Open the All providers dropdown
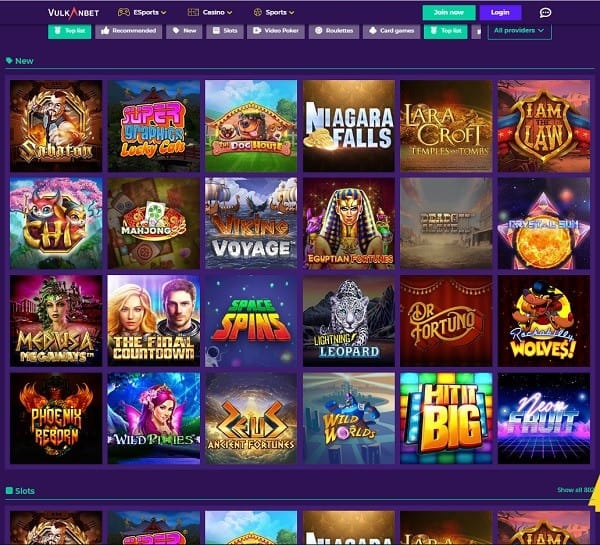Viewport: 600px width, 545px height. [519, 31]
